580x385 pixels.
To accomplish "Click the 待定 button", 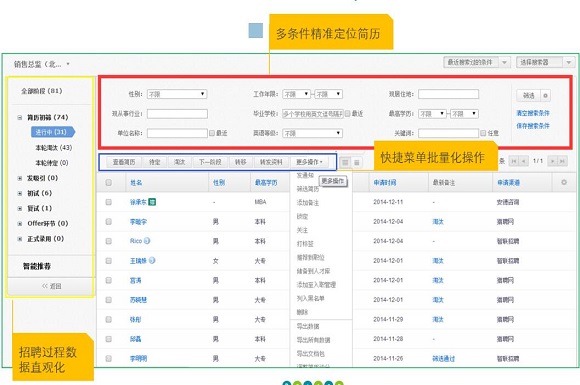I will (155, 162).
